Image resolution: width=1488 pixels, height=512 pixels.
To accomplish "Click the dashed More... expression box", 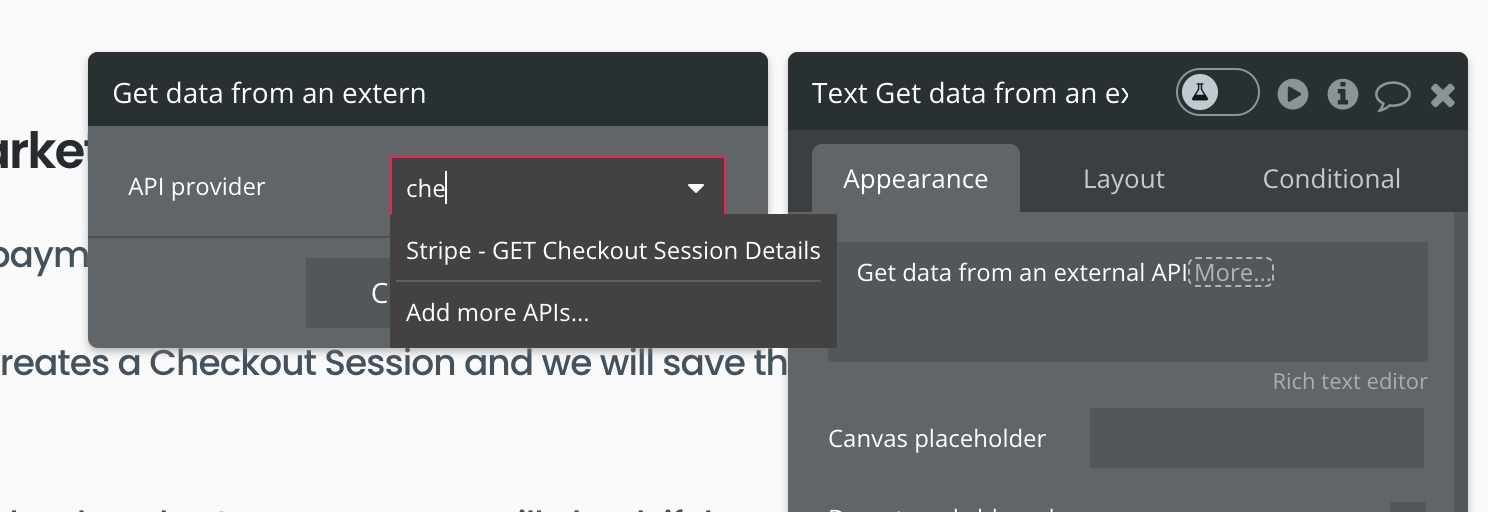I will click(1230, 273).
